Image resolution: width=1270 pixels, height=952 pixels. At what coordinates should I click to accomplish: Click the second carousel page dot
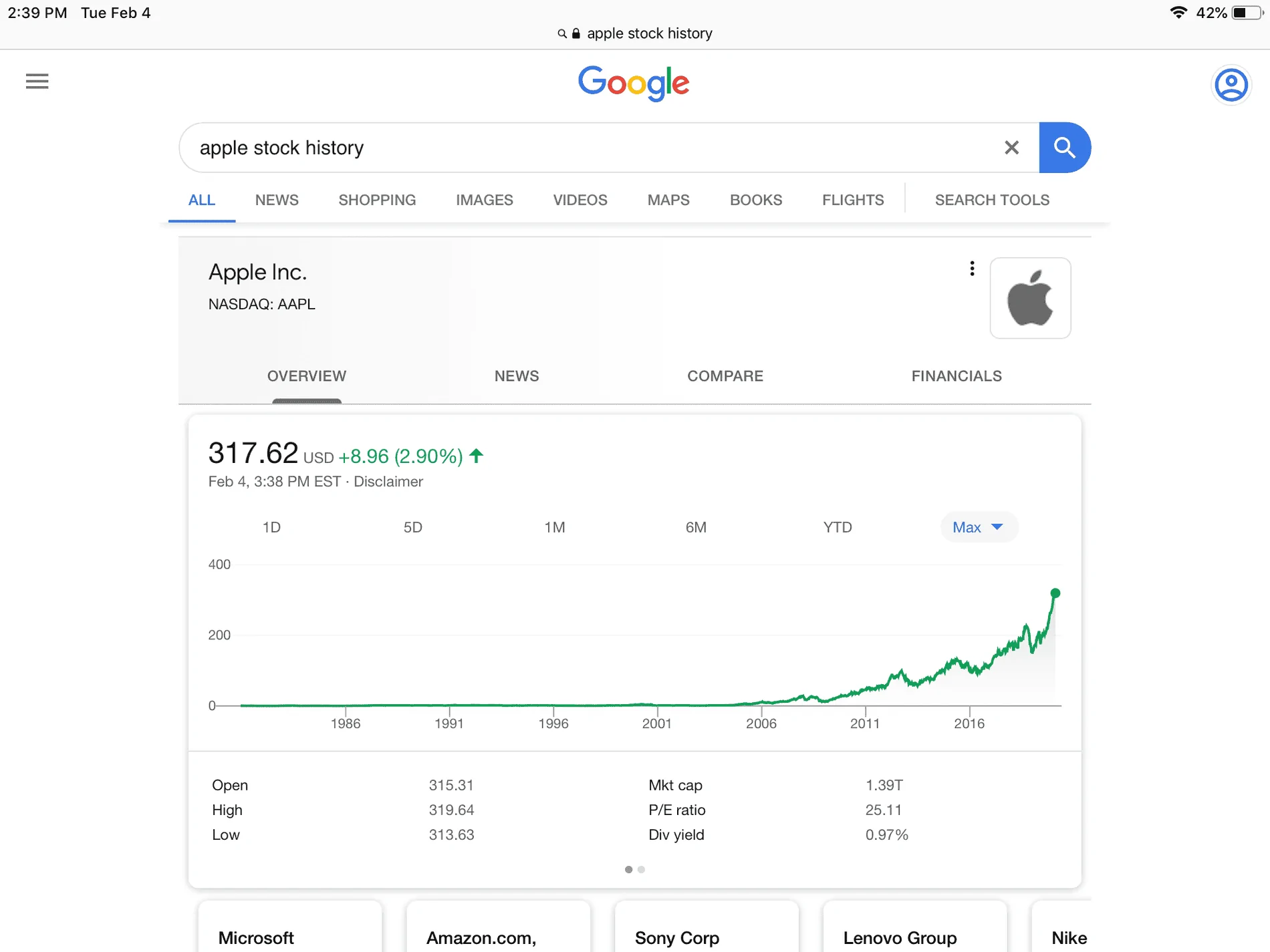[641, 869]
